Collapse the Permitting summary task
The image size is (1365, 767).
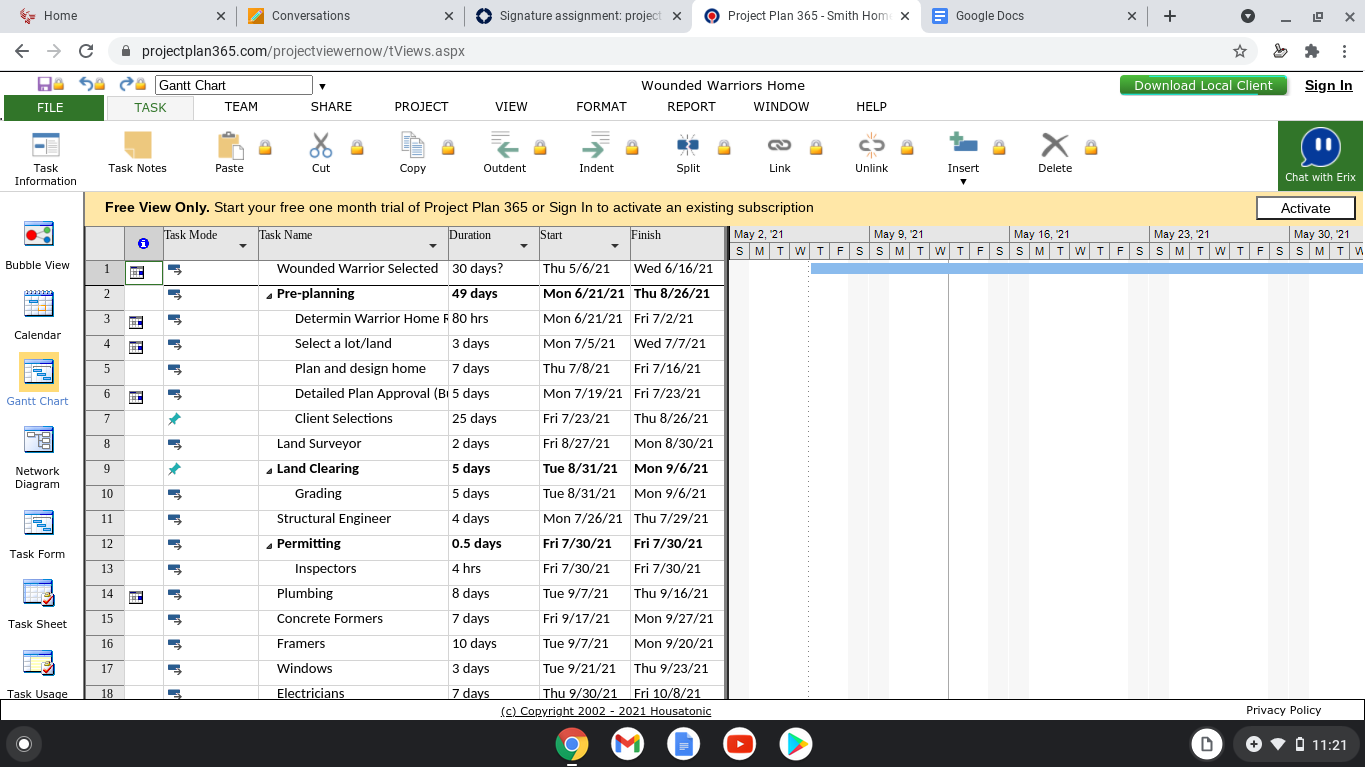pos(269,545)
